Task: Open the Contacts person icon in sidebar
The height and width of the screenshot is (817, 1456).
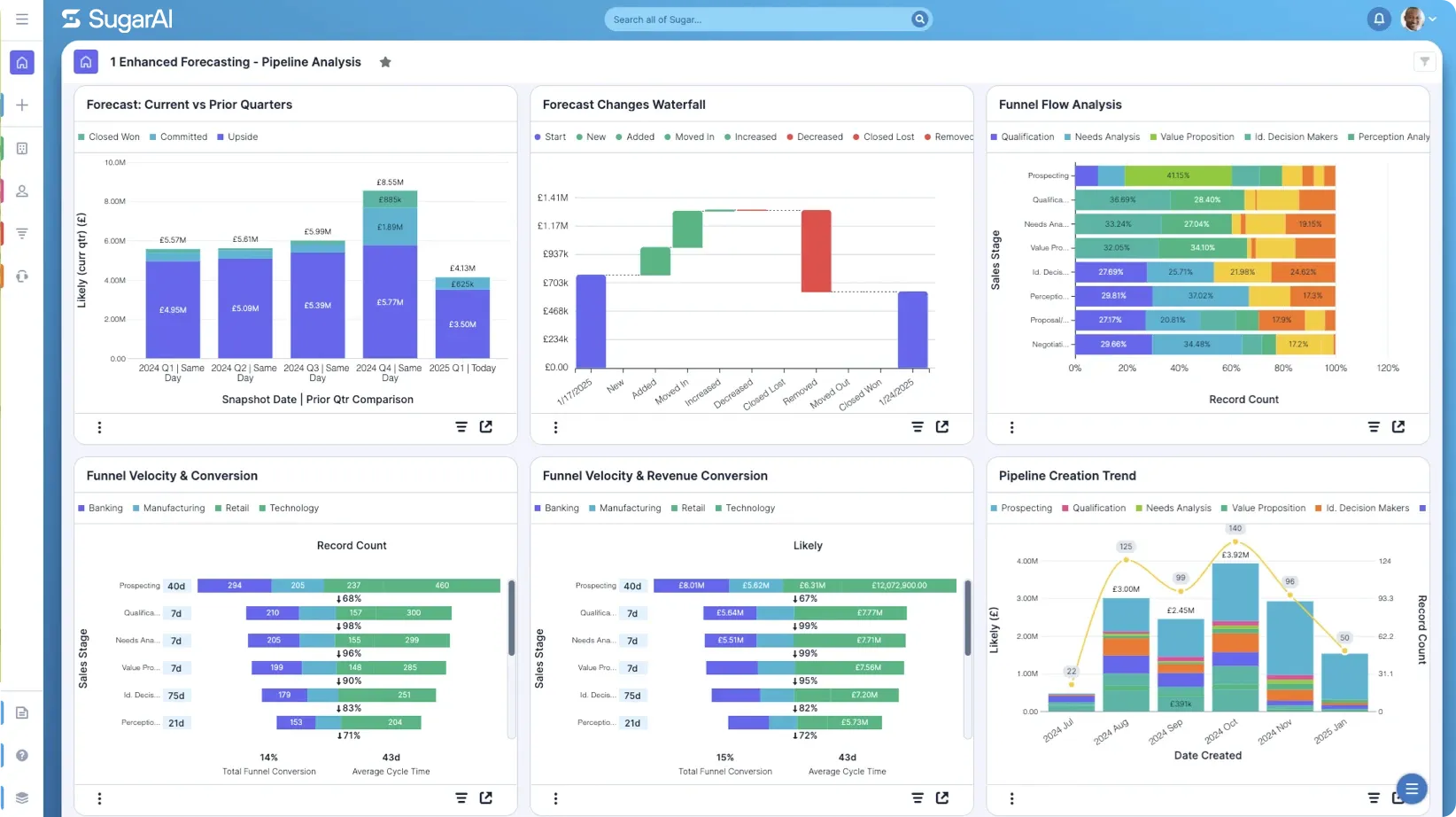Action: point(22,191)
